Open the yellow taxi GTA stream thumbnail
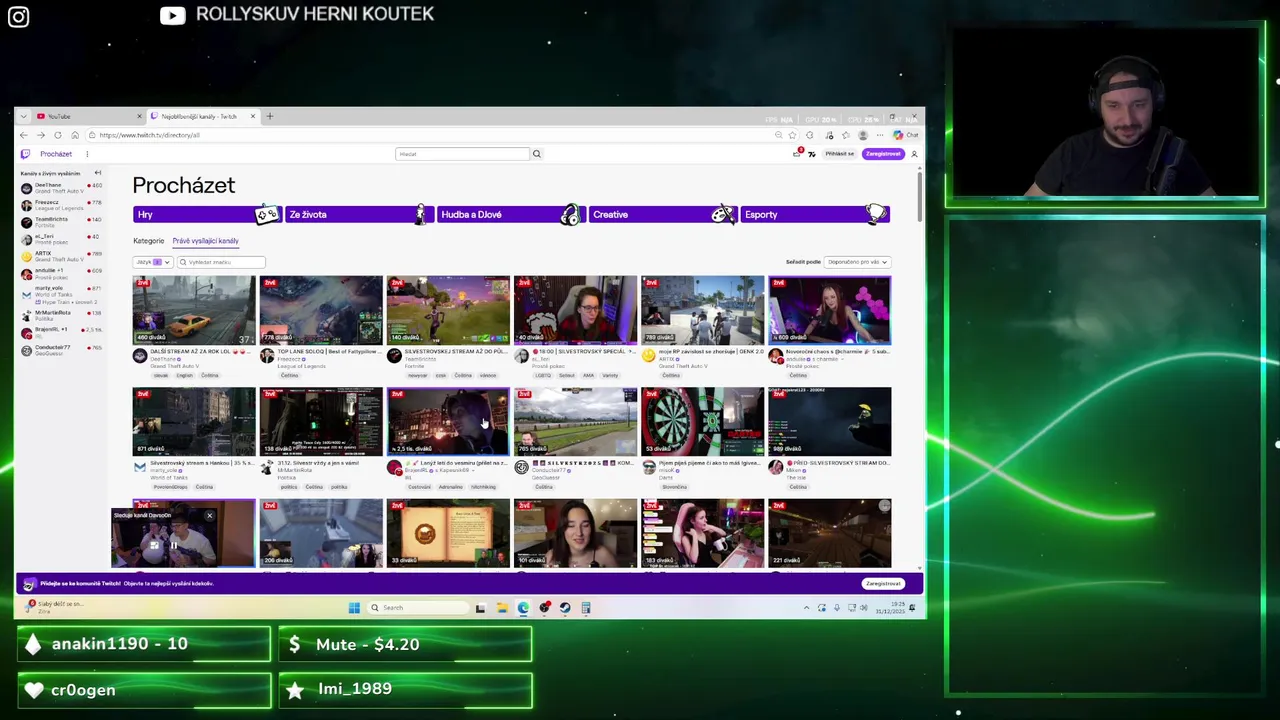The height and width of the screenshot is (720, 1280). [194, 310]
